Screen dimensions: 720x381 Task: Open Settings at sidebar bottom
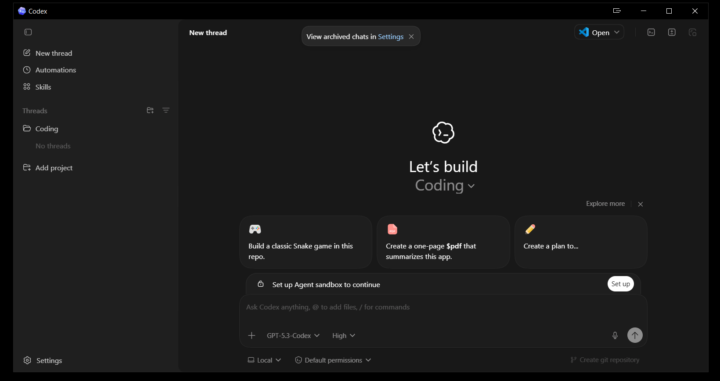click(x=43, y=361)
